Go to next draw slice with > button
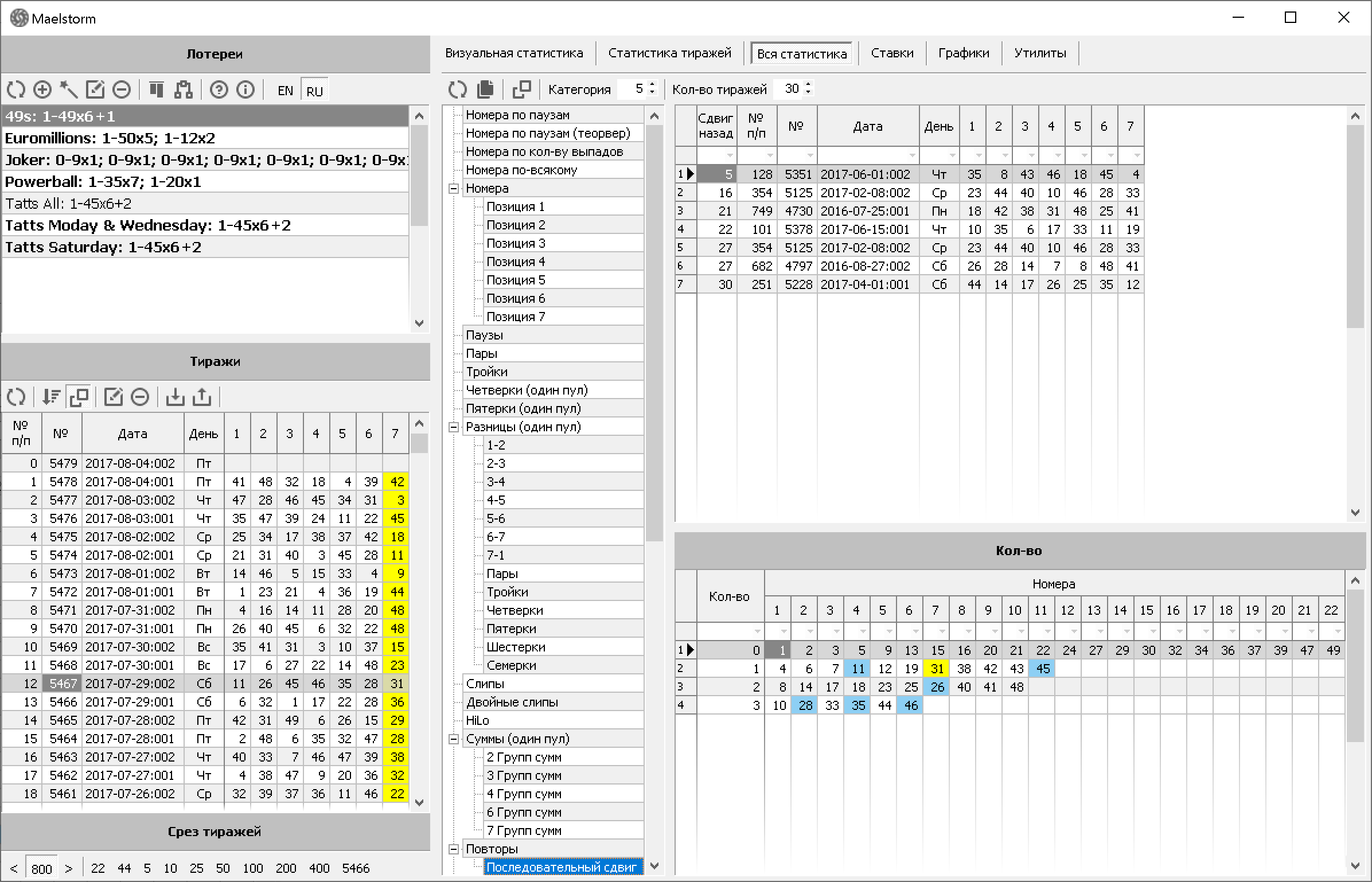 69,868
